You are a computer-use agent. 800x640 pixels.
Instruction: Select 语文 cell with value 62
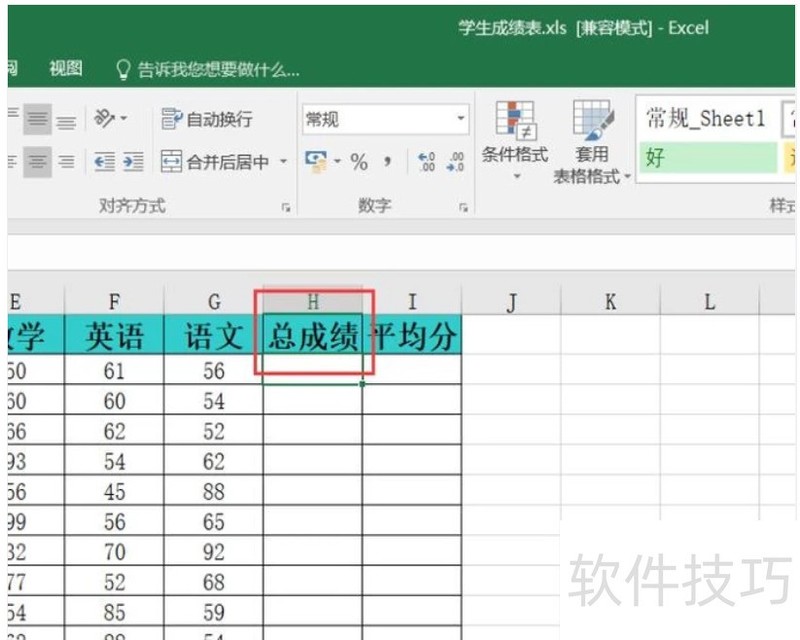tap(214, 460)
